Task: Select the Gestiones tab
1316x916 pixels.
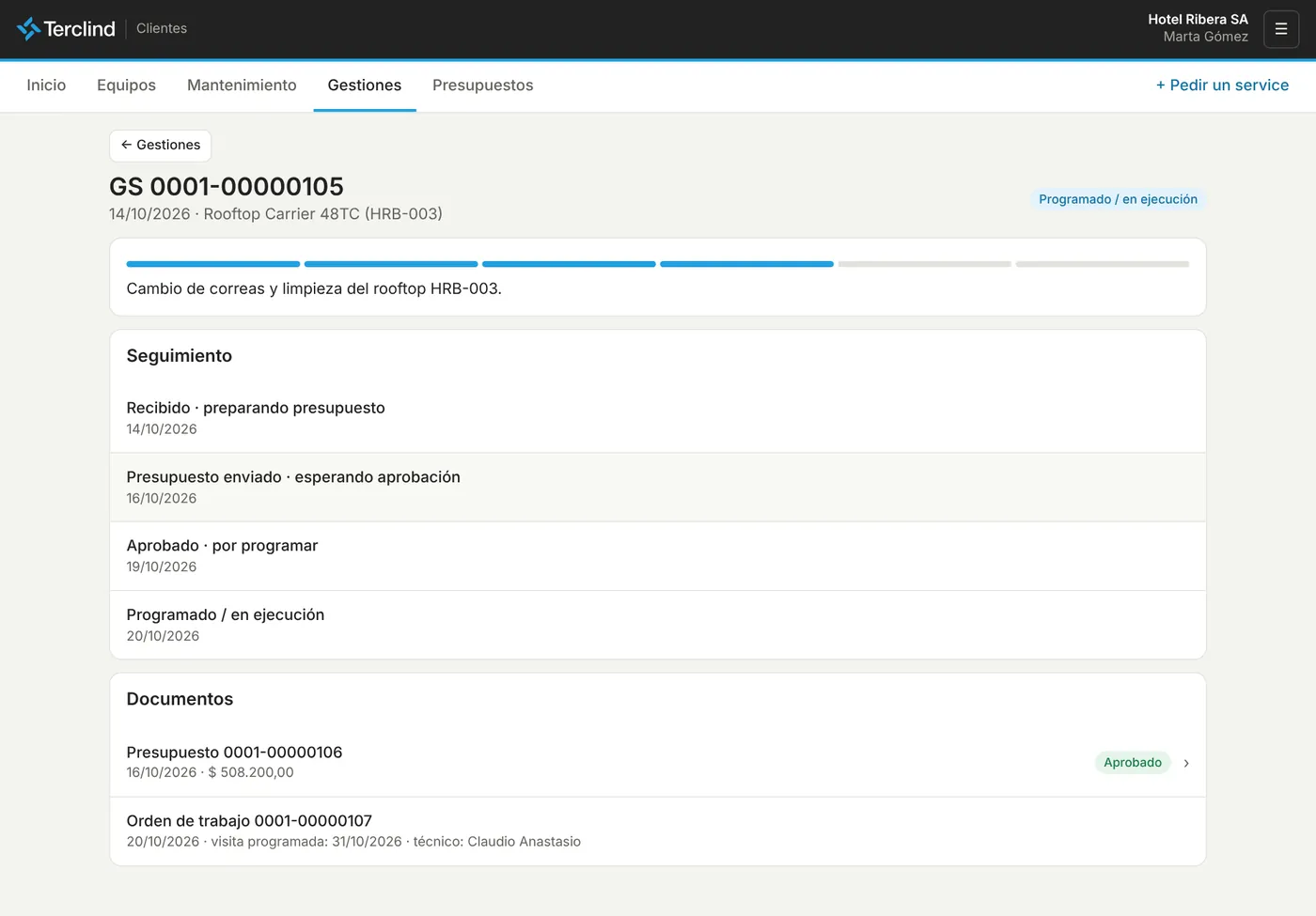Action: [x=365, y=85]
